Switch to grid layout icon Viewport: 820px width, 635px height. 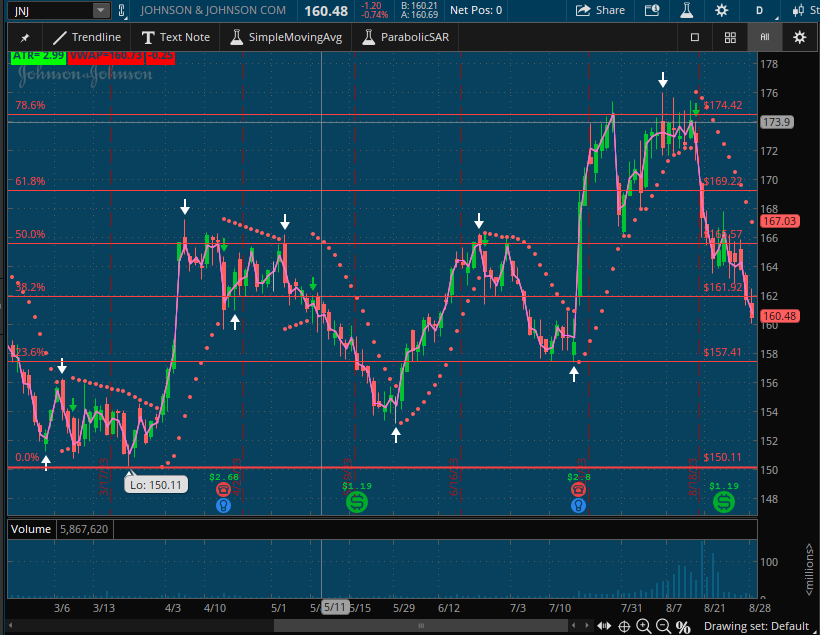click(x=730, y=37)
